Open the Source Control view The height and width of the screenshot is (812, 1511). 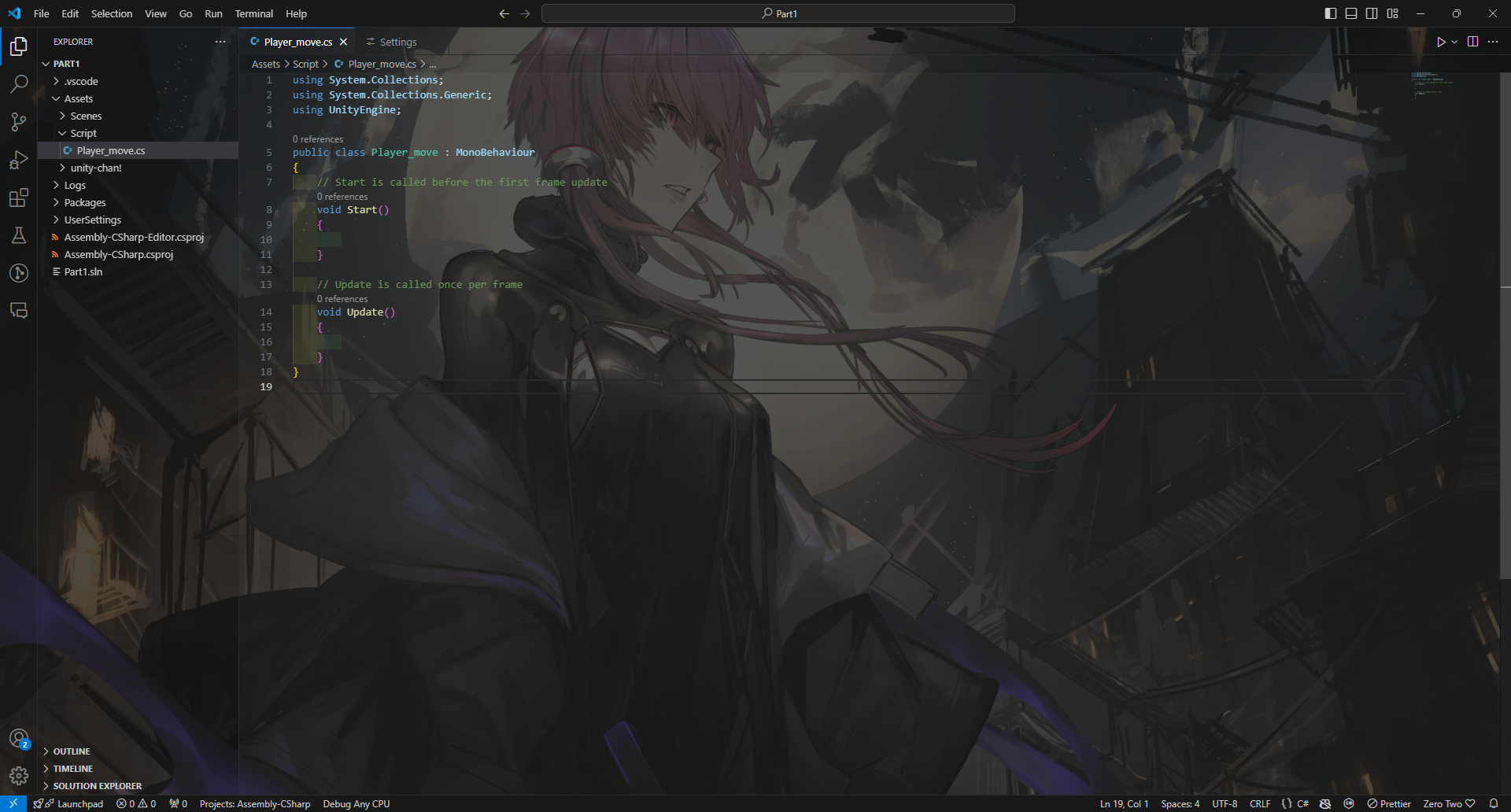pyautogui.click(x=19, y=122)
